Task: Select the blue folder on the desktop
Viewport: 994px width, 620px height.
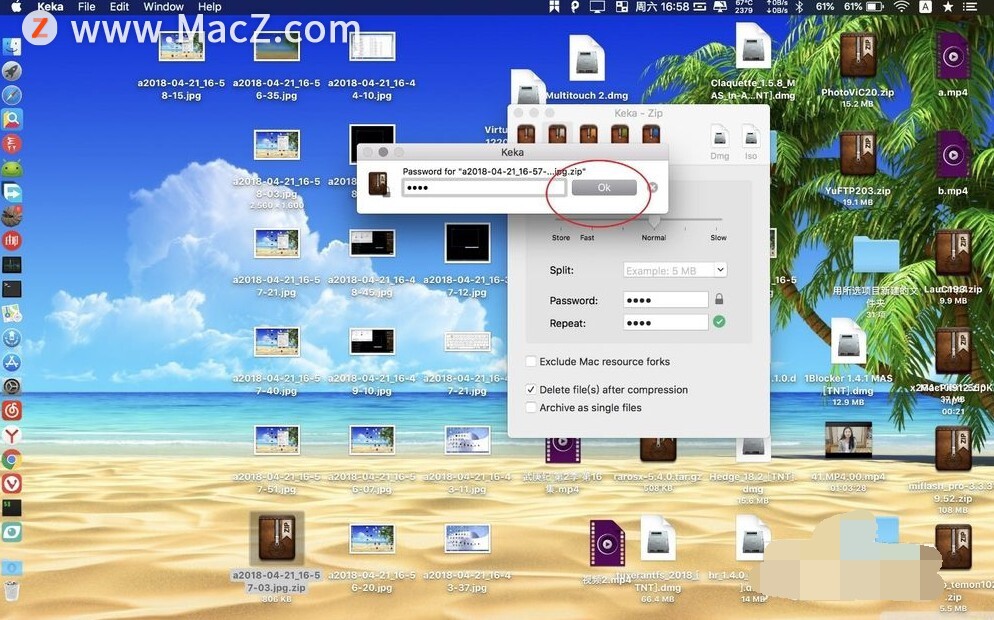Action: click(875, 255)
